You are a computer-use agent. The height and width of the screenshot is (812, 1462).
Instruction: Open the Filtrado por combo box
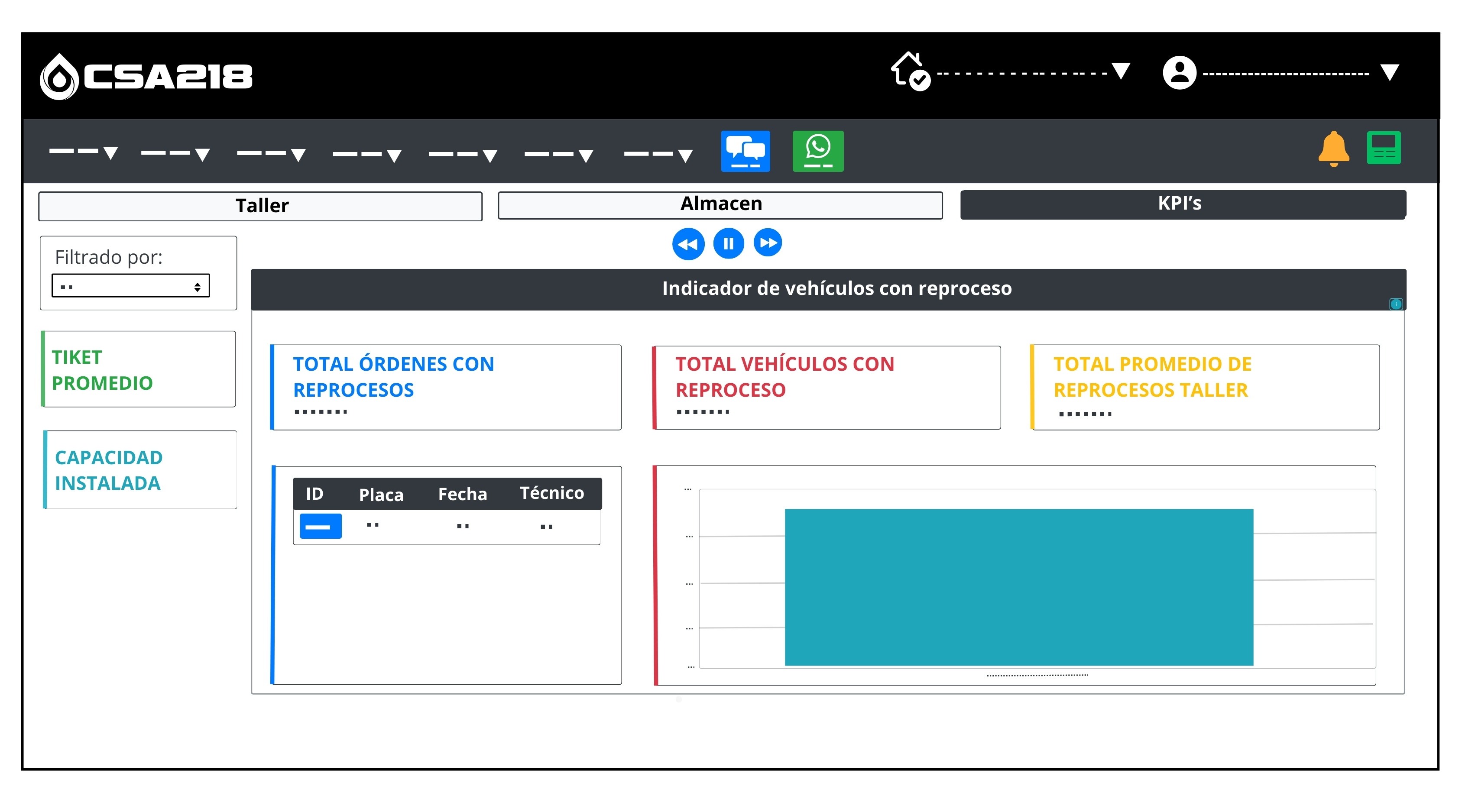click(130, 285)
